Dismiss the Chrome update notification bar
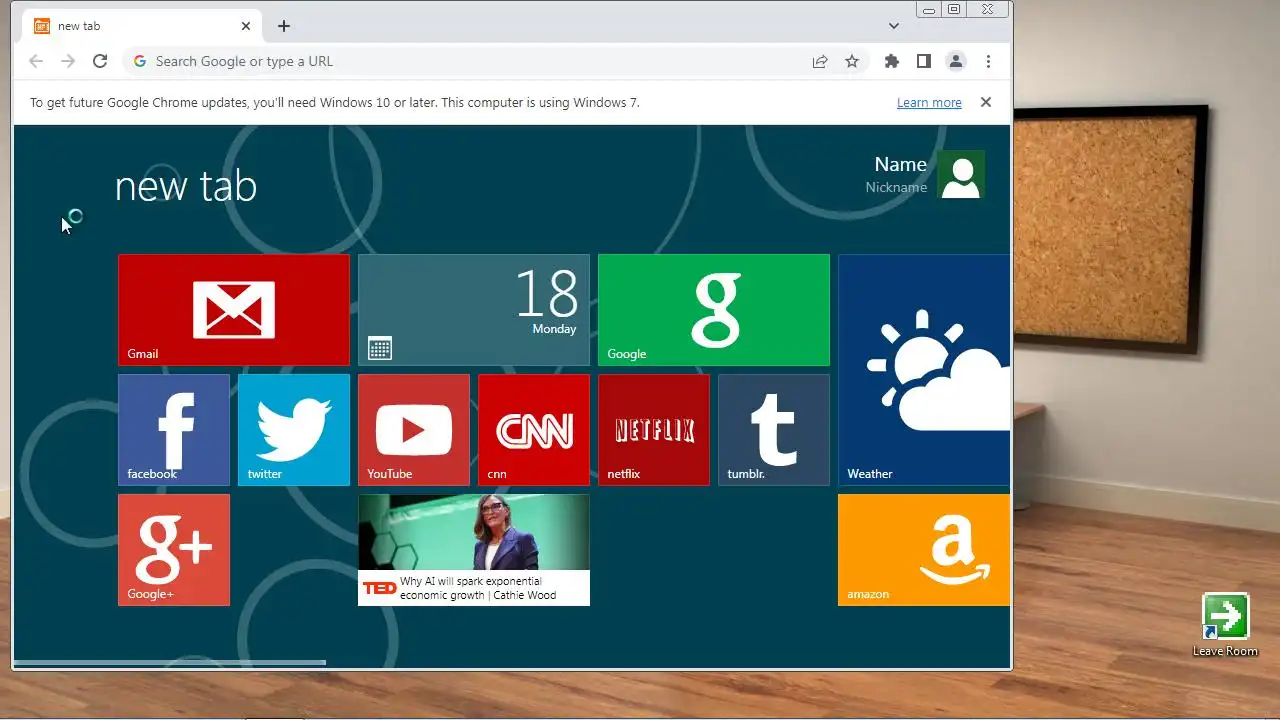The image size is (1280, 720). coord(986,102)
